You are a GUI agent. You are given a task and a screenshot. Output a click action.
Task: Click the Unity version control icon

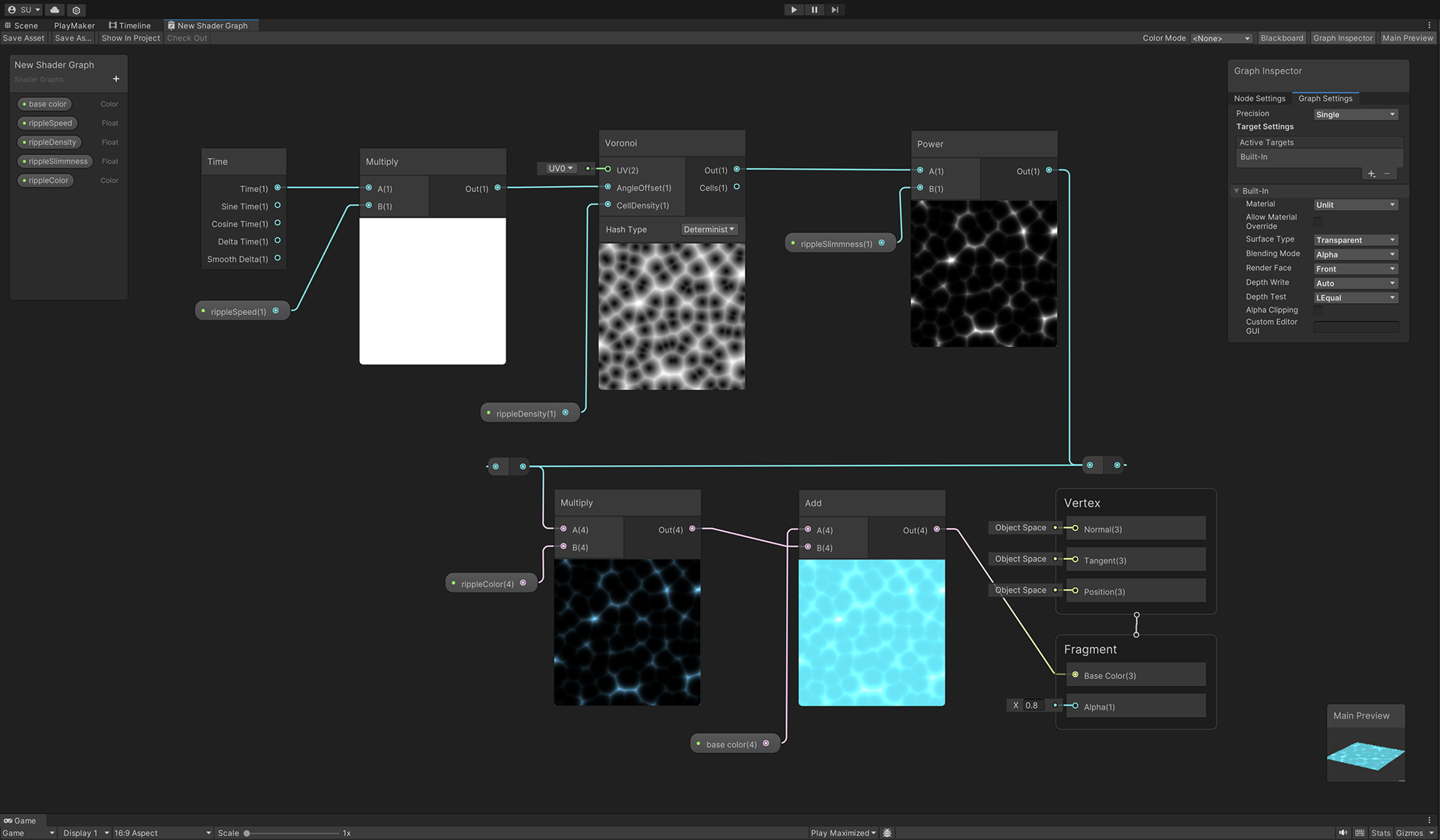click(76, 10)
